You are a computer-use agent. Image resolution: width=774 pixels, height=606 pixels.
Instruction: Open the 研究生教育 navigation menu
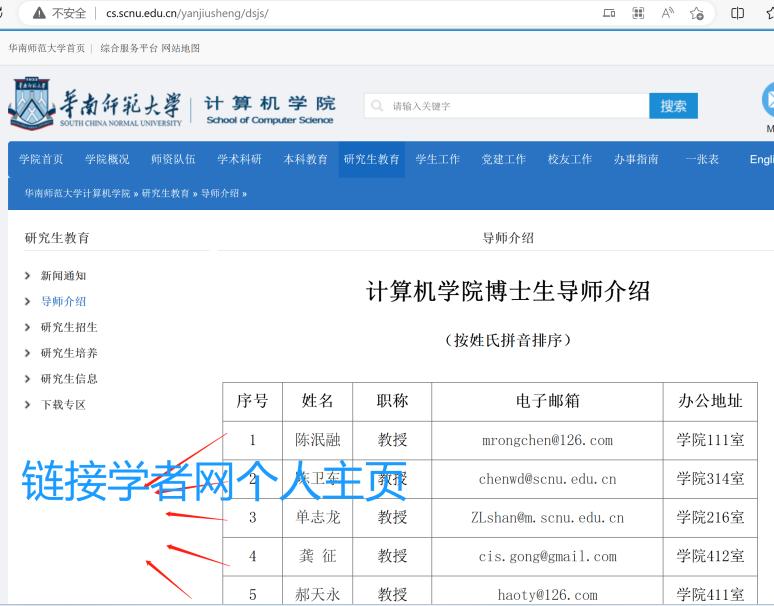[x=371, y=160]
